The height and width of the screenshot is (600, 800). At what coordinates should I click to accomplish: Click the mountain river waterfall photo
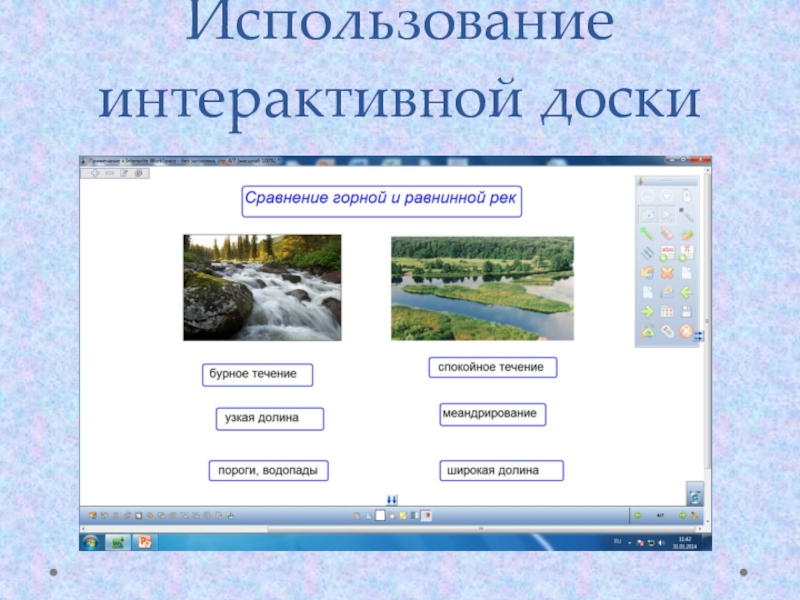click(x=262, y=287)
